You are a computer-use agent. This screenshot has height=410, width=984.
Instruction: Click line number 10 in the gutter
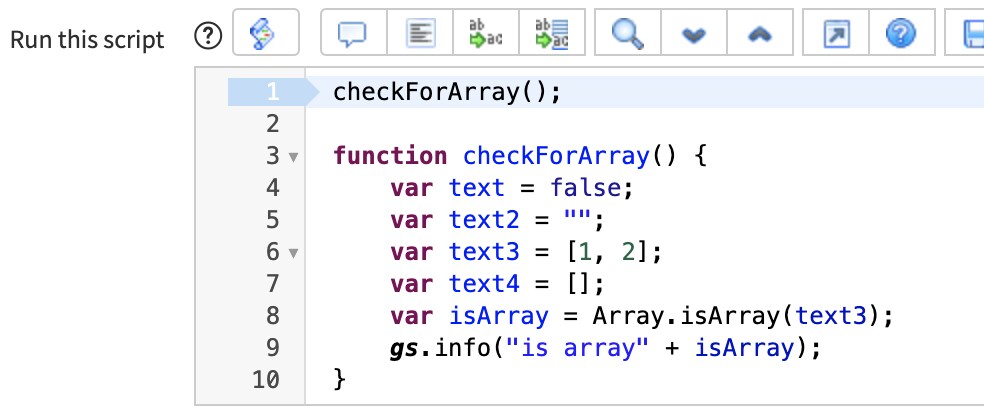click(x=267, y=380)
